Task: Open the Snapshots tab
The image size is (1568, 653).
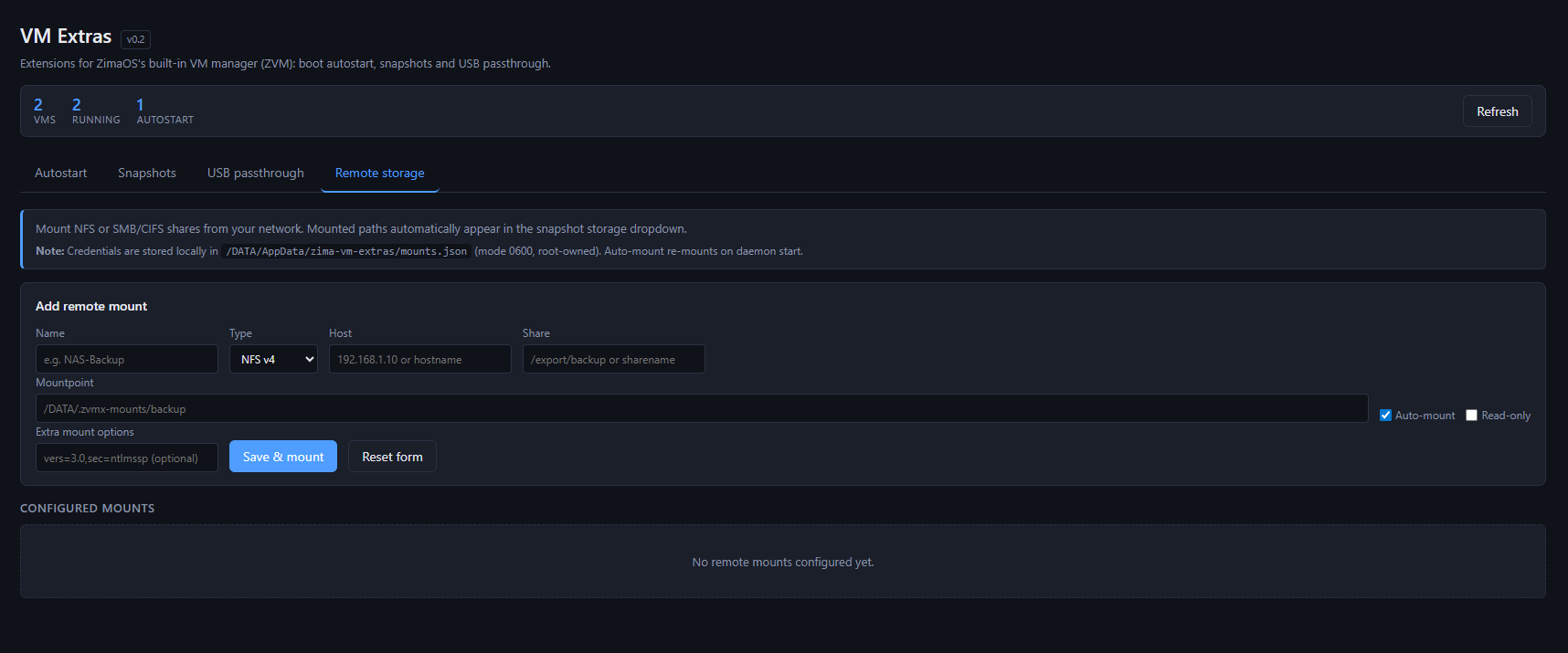Action: [147, 173]
